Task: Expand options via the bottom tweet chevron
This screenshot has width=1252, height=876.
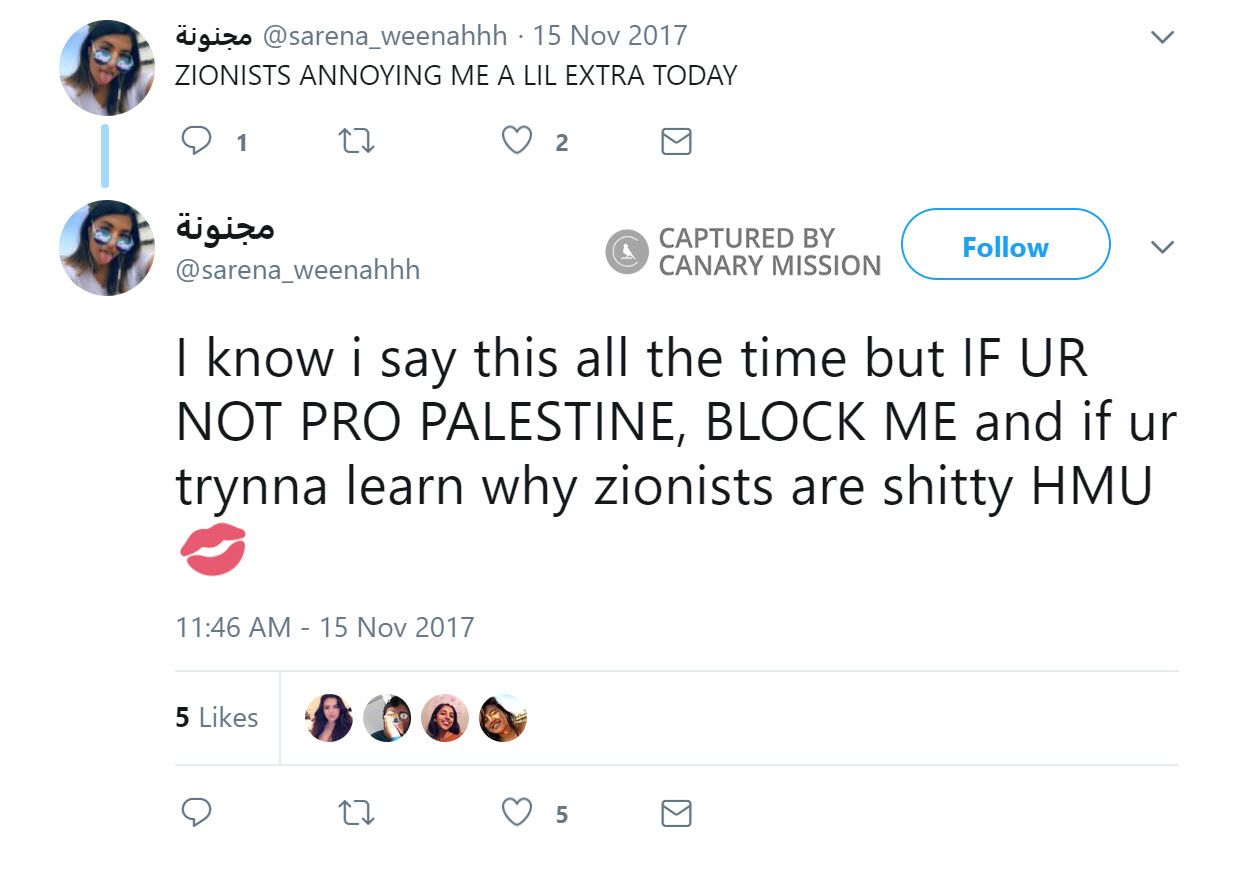Action: tap(1163, 245)
